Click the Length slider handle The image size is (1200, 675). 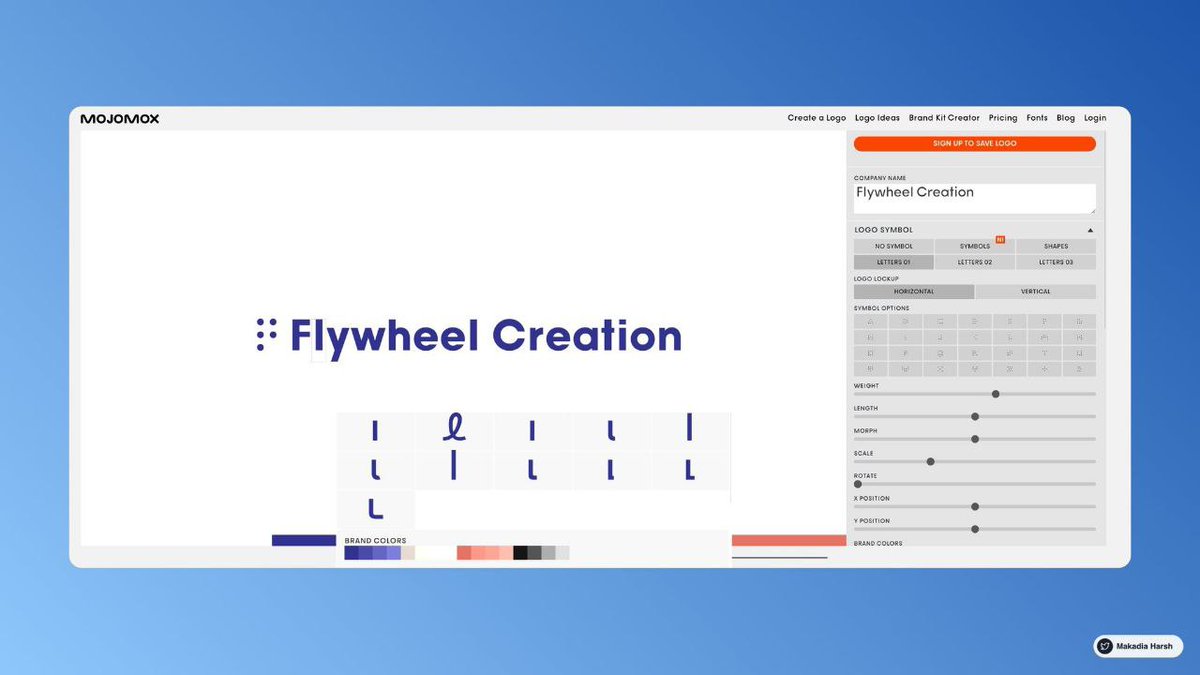[x=975, y=416]
